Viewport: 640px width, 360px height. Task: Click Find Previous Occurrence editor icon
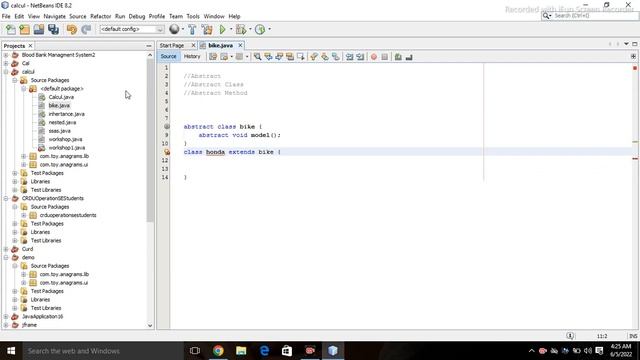pos(268,57)
